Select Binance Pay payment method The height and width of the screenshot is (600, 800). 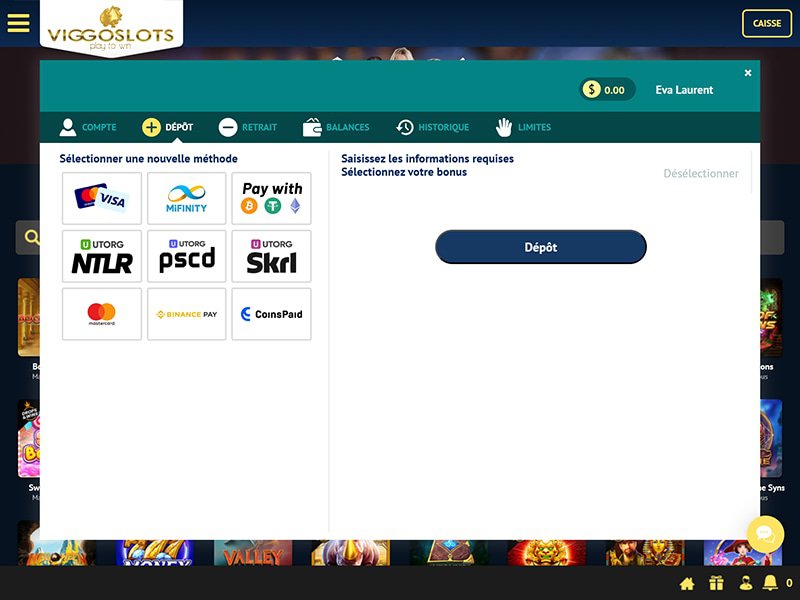click(186, 314)
